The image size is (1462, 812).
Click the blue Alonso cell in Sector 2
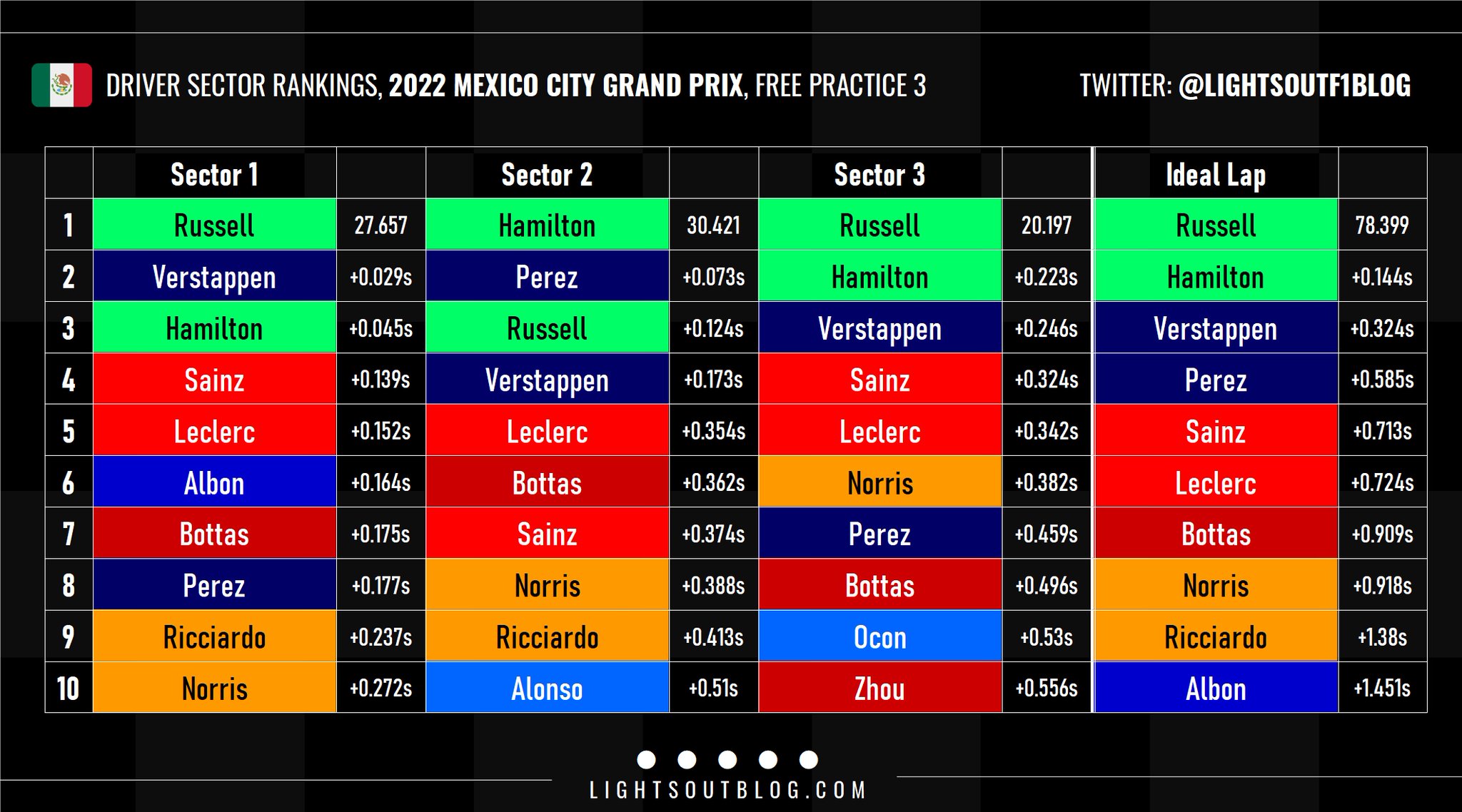(547, 689)
